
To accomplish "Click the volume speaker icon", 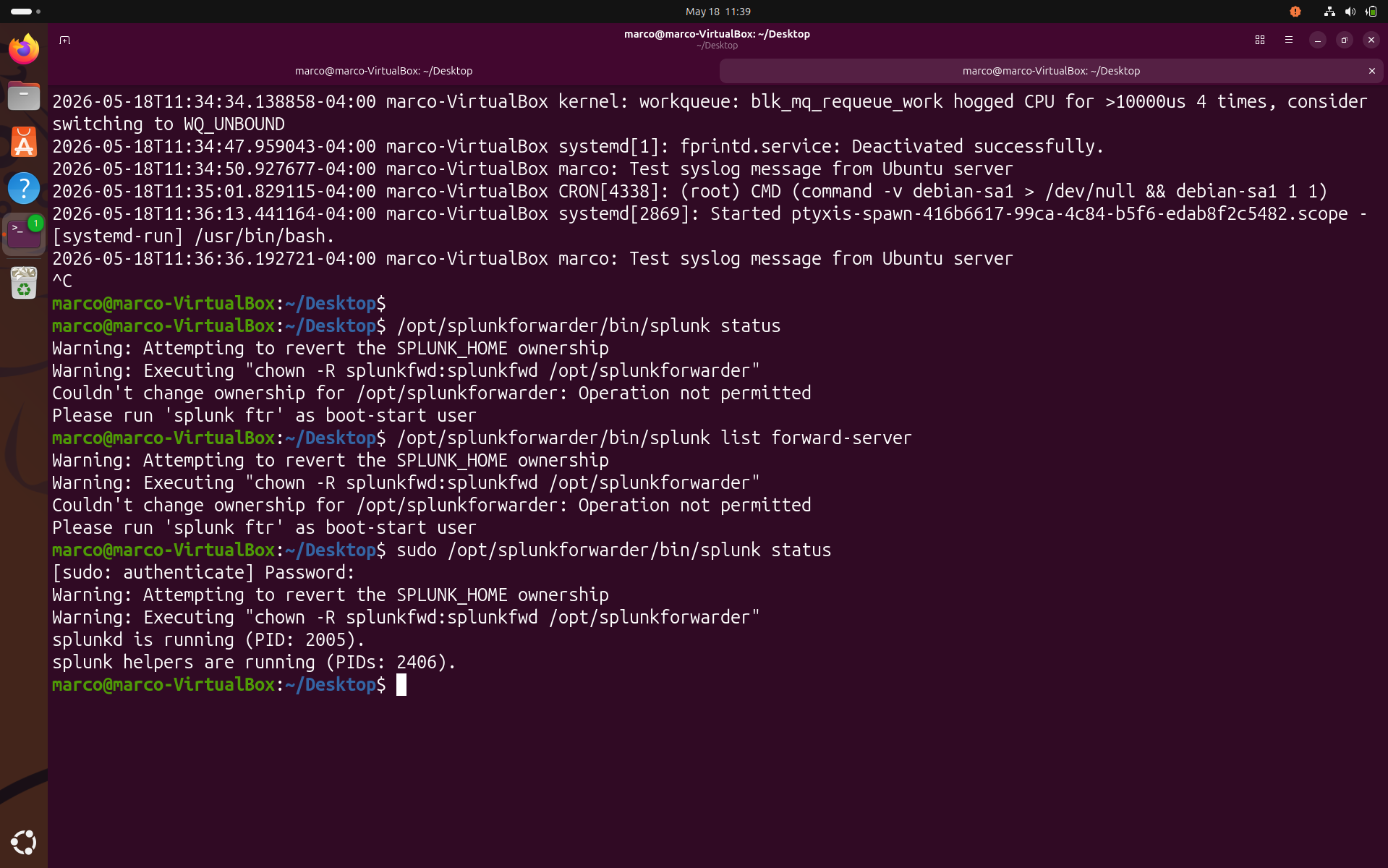I will [1350, 12].
